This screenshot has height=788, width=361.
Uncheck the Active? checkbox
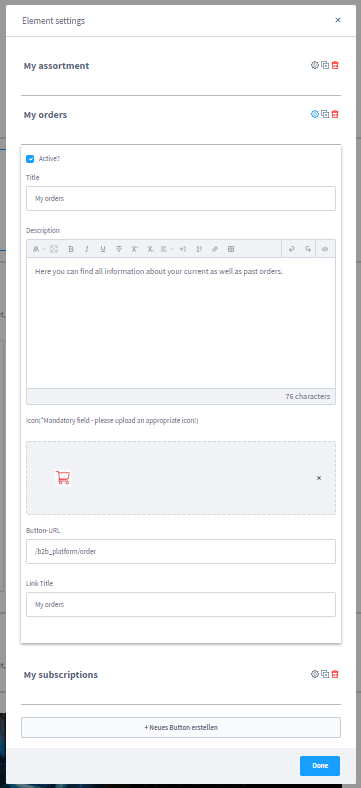pos(30,159)
